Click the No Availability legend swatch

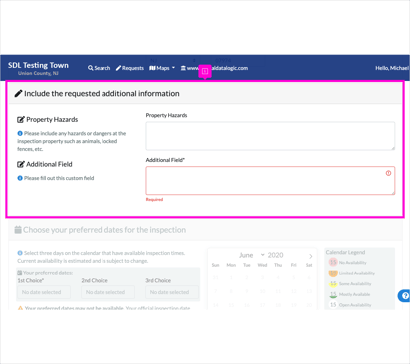tap(333, 262)
